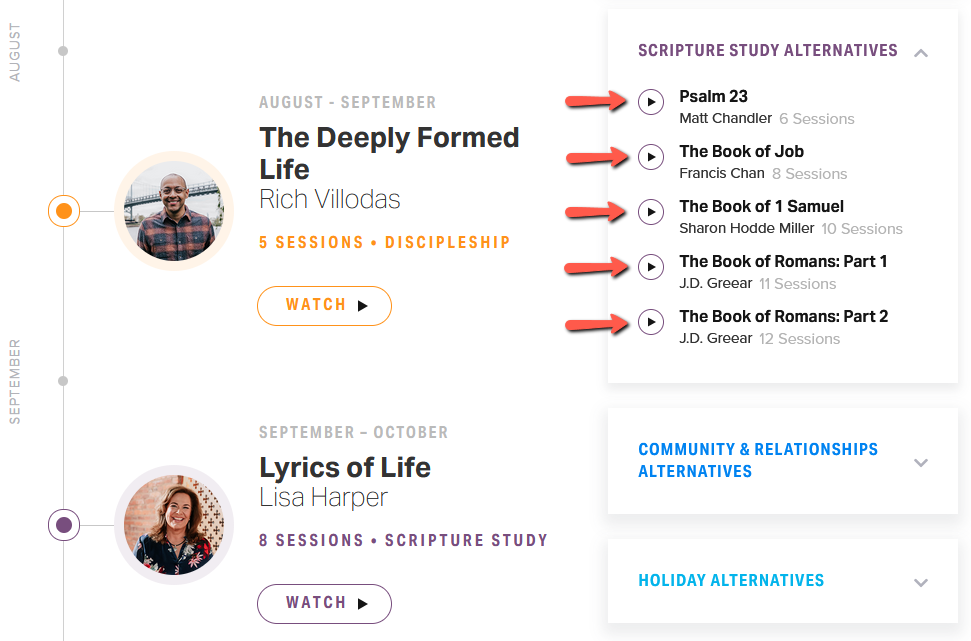
Task: Play The Book of Romans: Part 2
Action: coord(651,322)
